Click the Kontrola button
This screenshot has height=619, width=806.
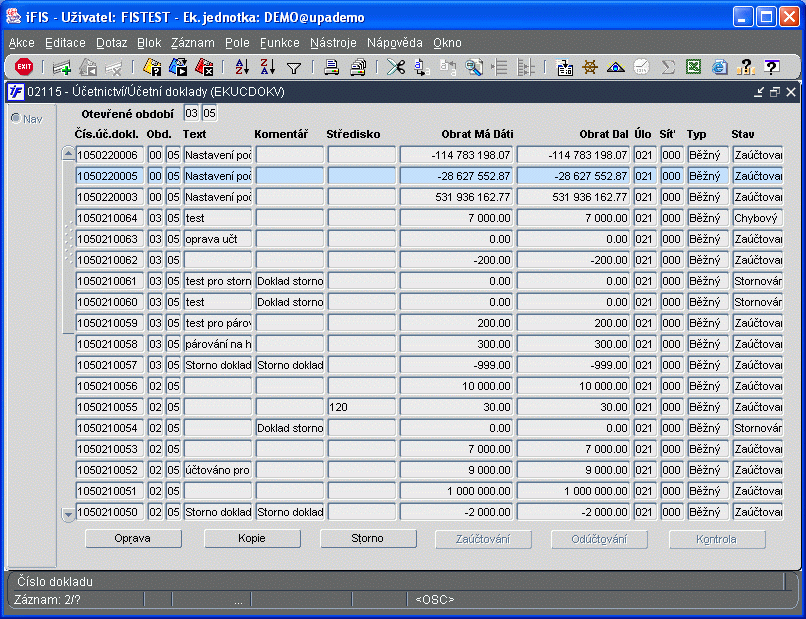tap(717, 539)
